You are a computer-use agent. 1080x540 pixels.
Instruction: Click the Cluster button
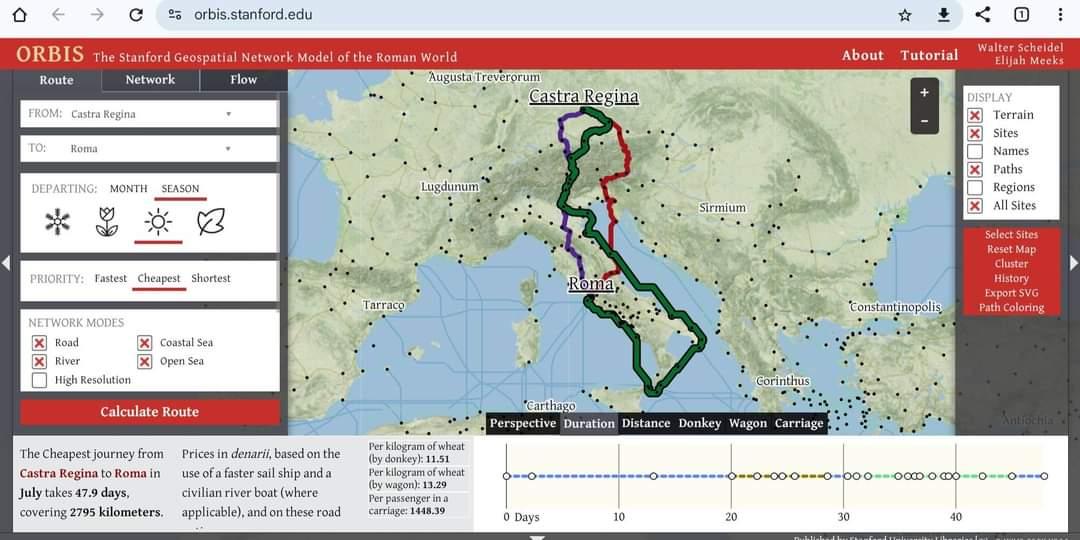point(1011,264)
